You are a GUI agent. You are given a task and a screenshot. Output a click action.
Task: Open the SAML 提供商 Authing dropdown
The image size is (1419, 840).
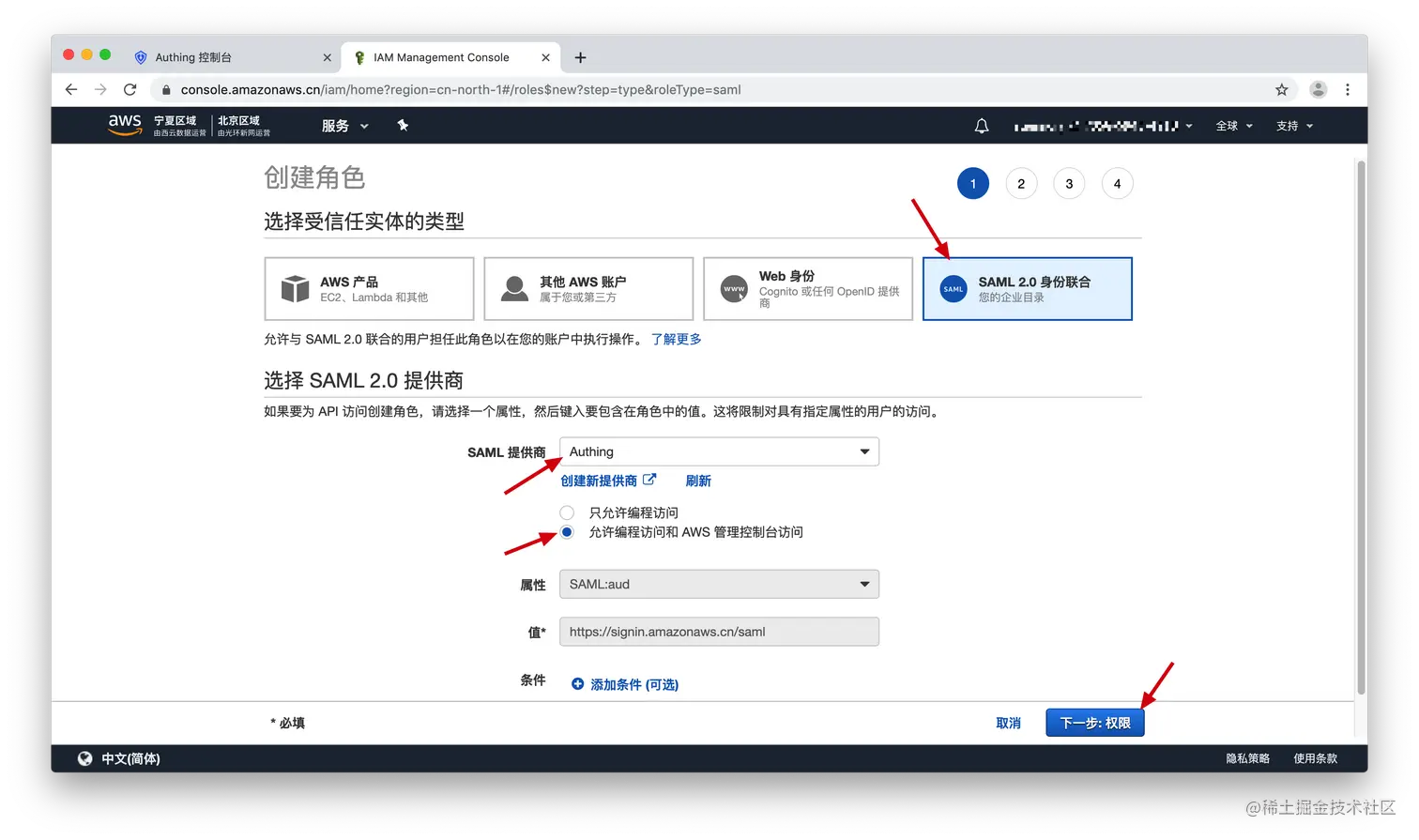click(x=719, y=451)
